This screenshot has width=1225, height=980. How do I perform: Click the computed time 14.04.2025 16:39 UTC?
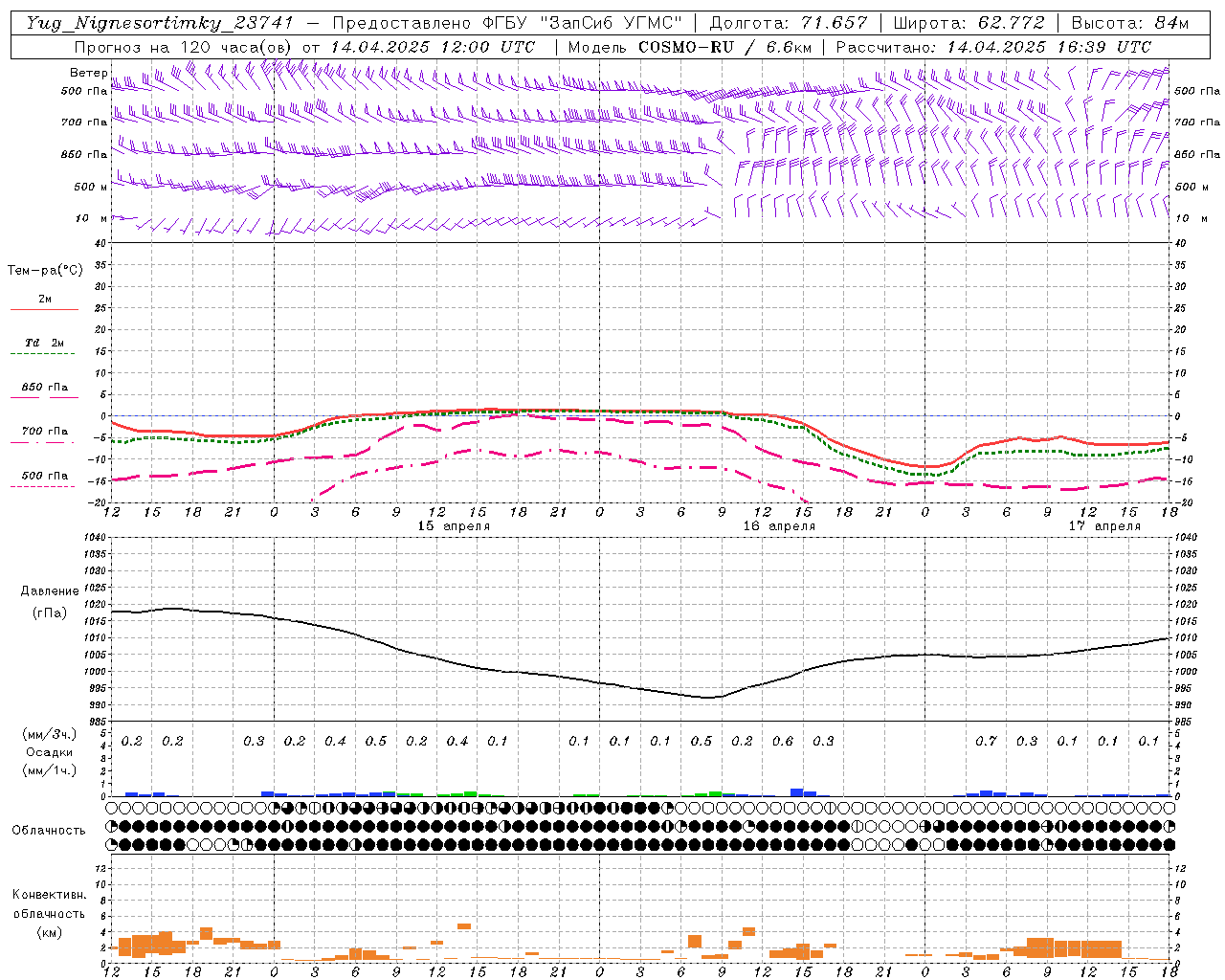pyautogui.click(x=1049, y=47)
